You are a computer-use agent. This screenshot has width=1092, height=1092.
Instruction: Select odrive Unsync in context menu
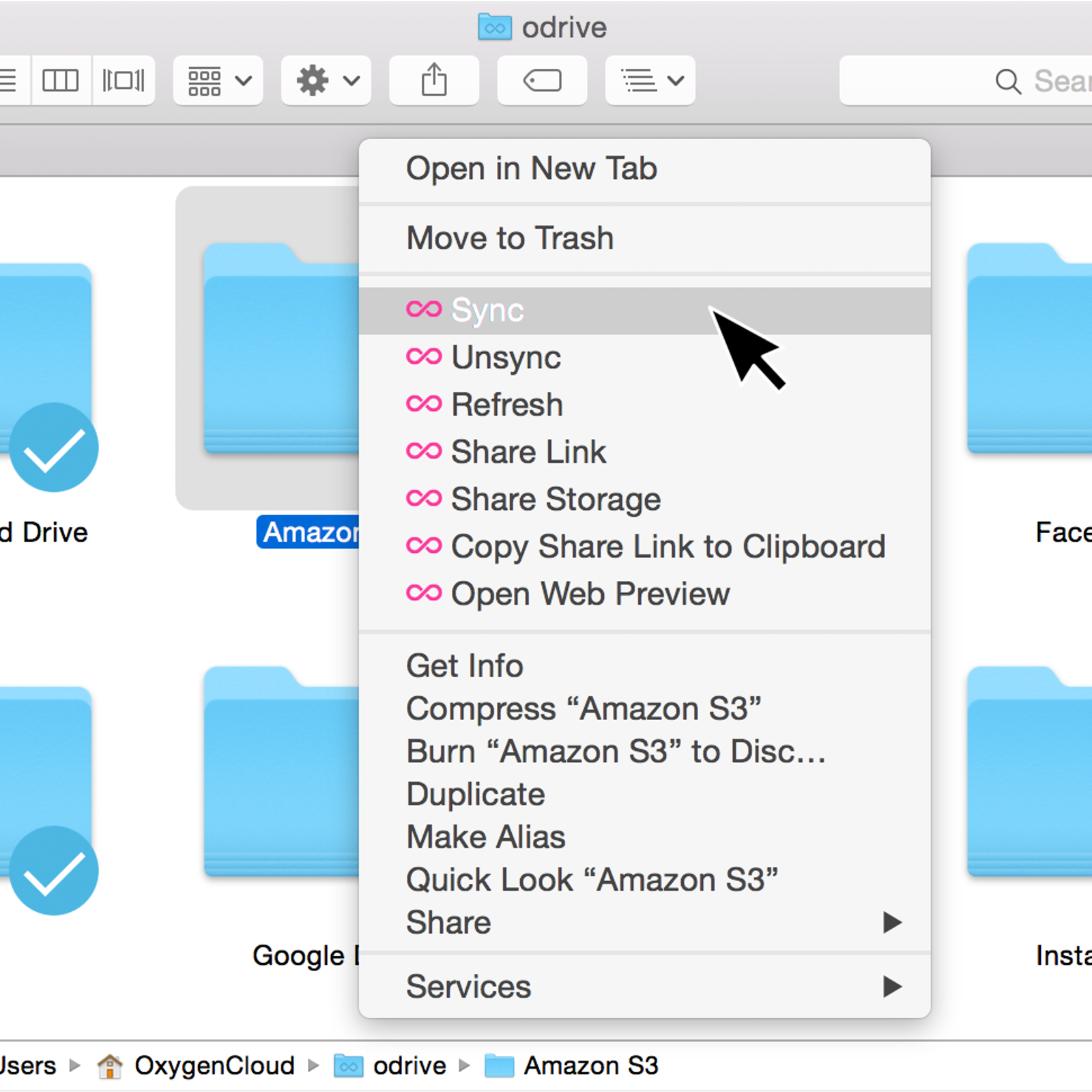click(644, 358)
